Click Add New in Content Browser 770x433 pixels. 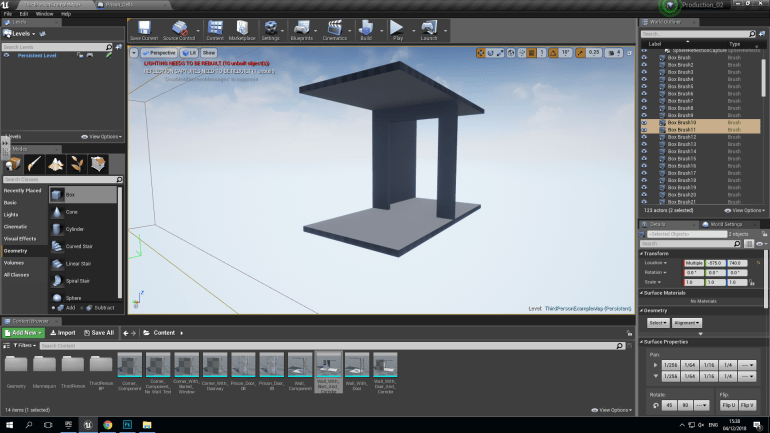pos(24,333)
